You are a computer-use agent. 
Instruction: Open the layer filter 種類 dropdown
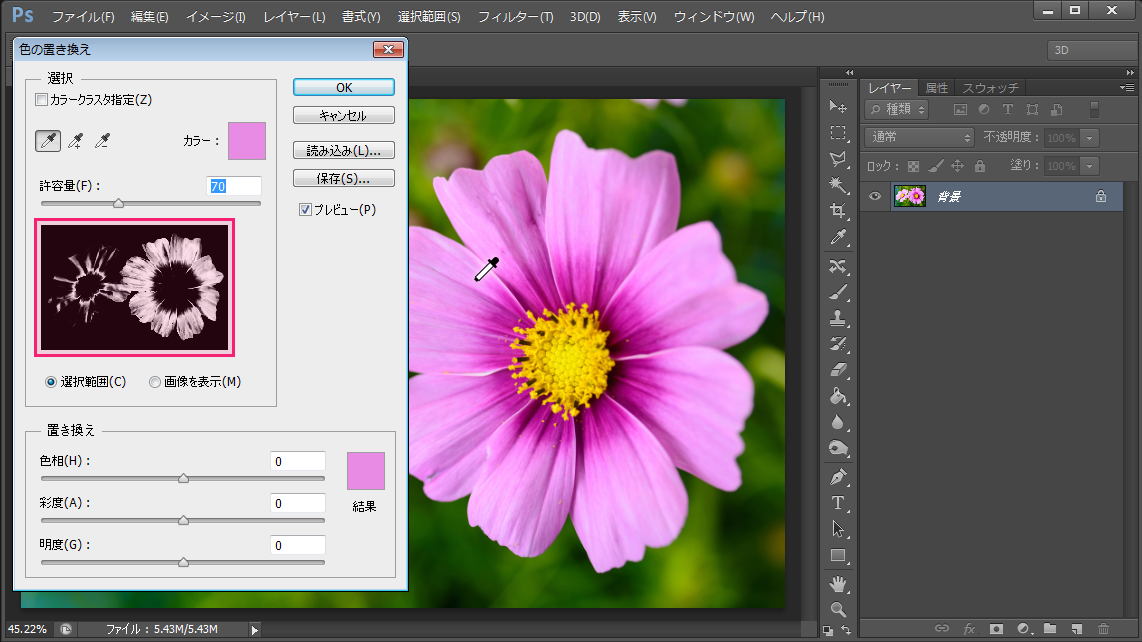coord(897,109)
